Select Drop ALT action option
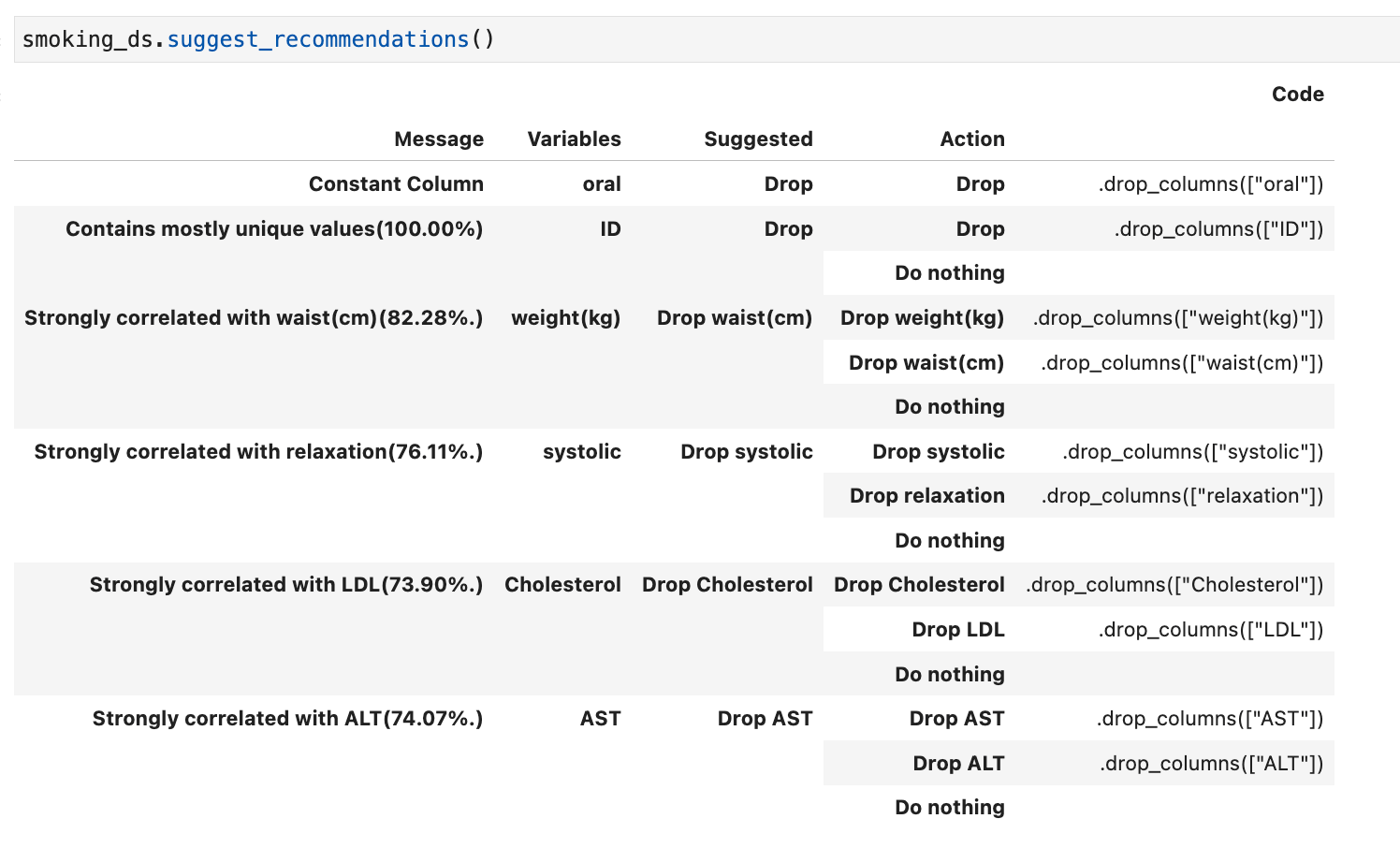The width and height of the screenshot is (1400, 848). pyautogui.click(x=958, y=763)
